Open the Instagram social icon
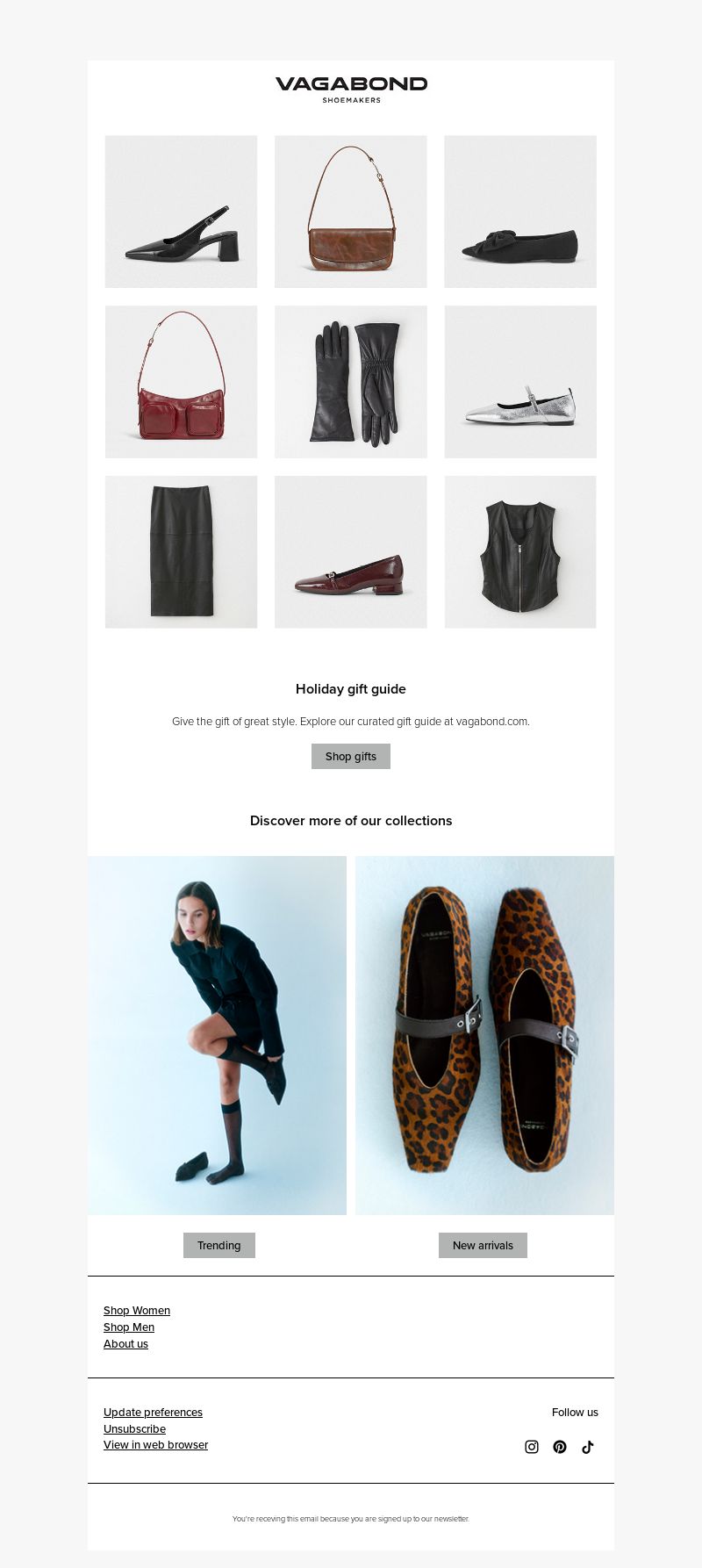Screen dimensions: 702x1568 click(532, 1447)
